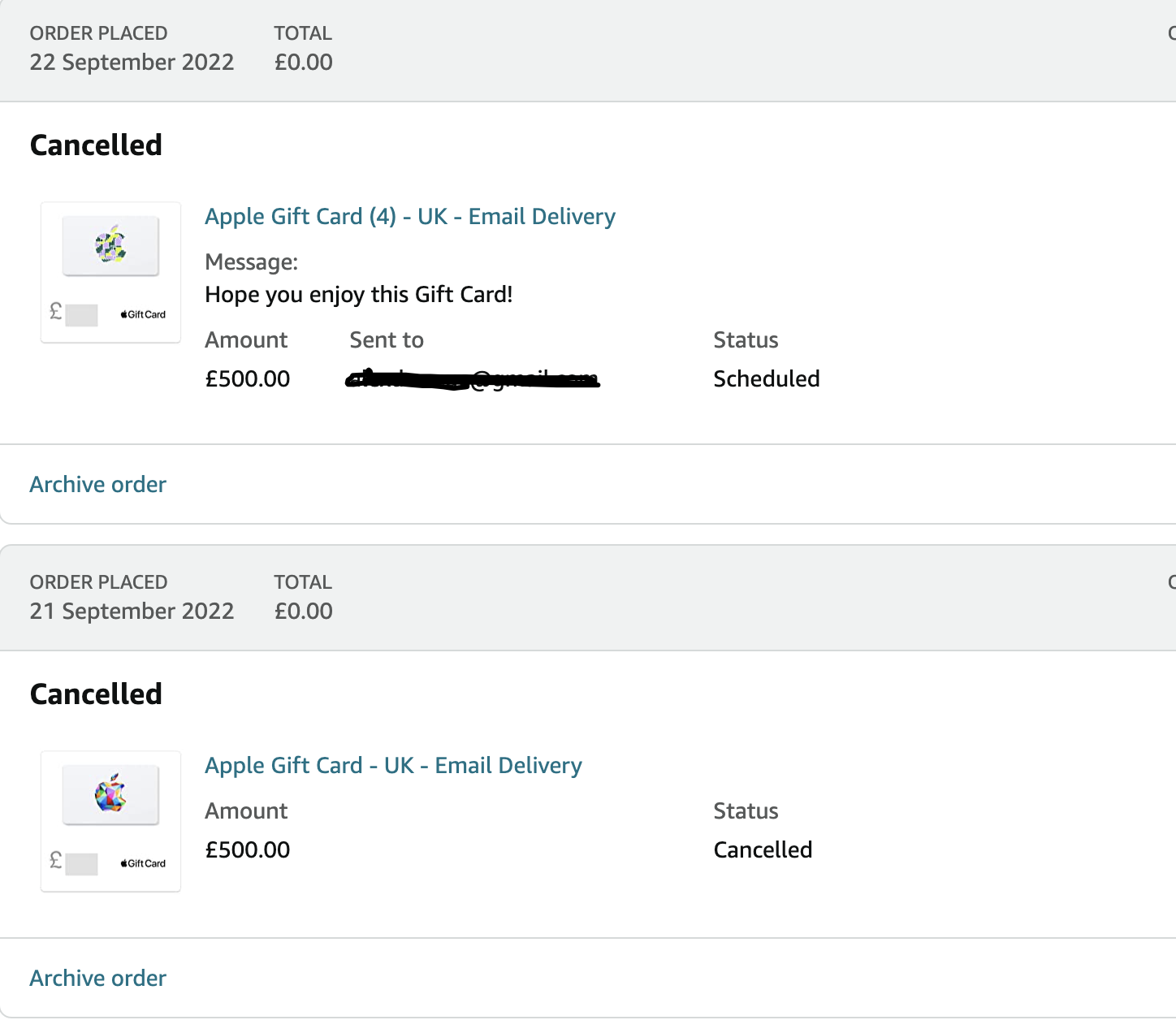The height and width of the screenshot is (1033, 1176).
Task: Click the pound sign placeholder in the second thumbnail
Action: (x=73, y=862)
